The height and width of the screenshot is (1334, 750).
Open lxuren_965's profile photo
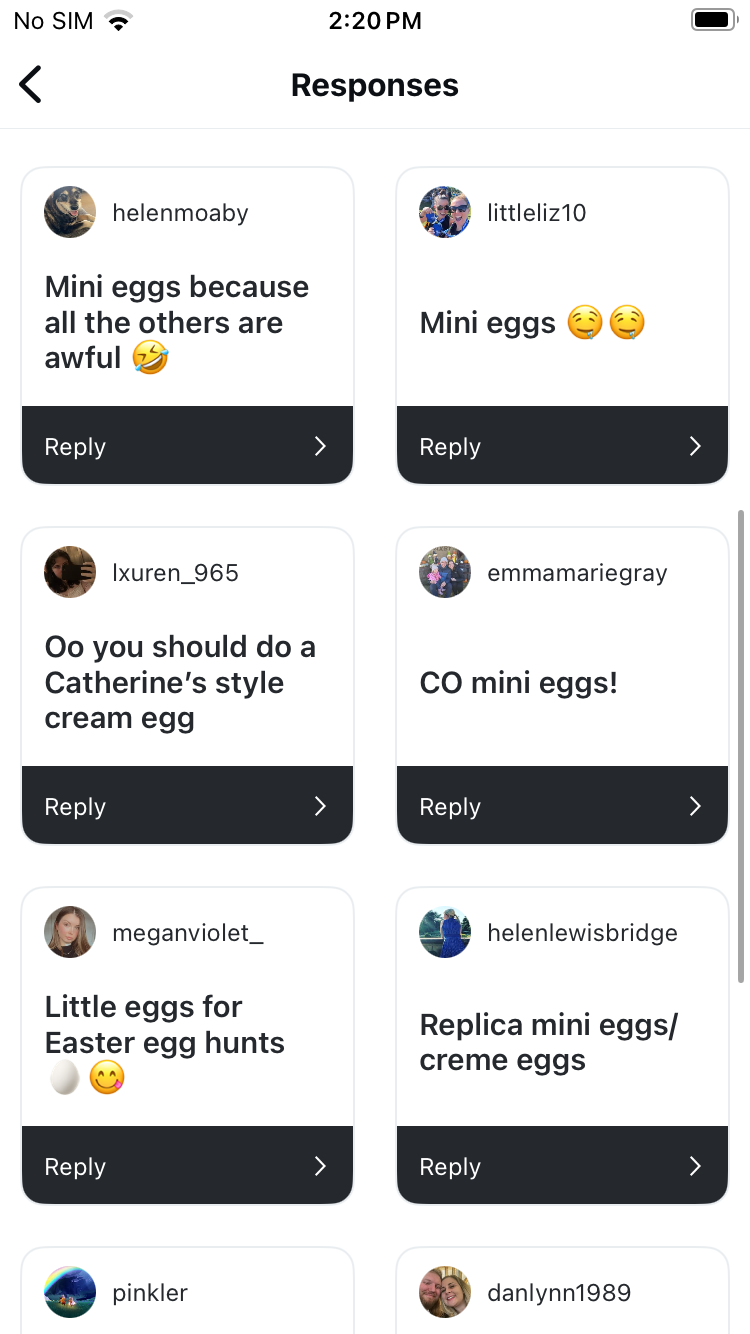70,572
